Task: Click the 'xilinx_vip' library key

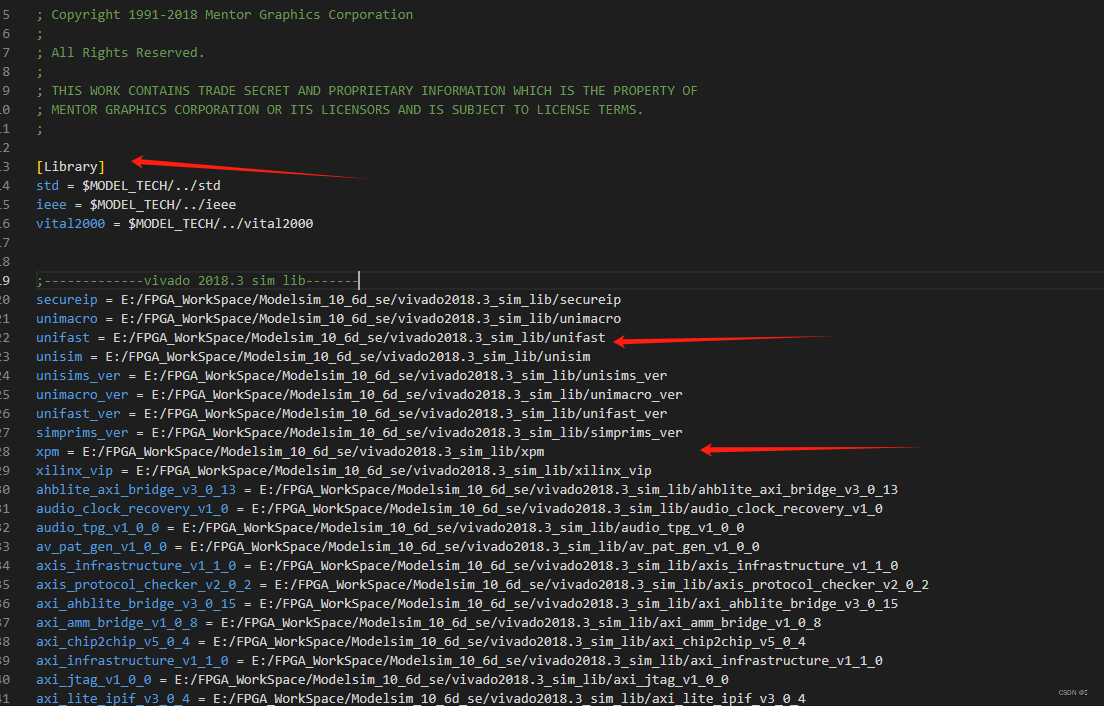Action: tap(75, 471)
